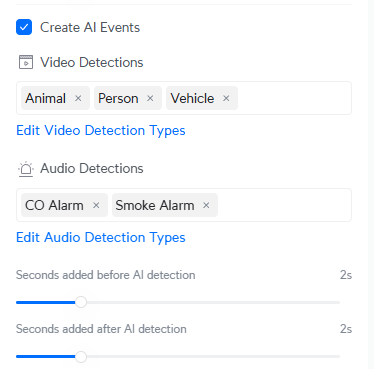Screen dimensions: 374x369
Task: Click the 2s value for before detection
Action: 346,275
